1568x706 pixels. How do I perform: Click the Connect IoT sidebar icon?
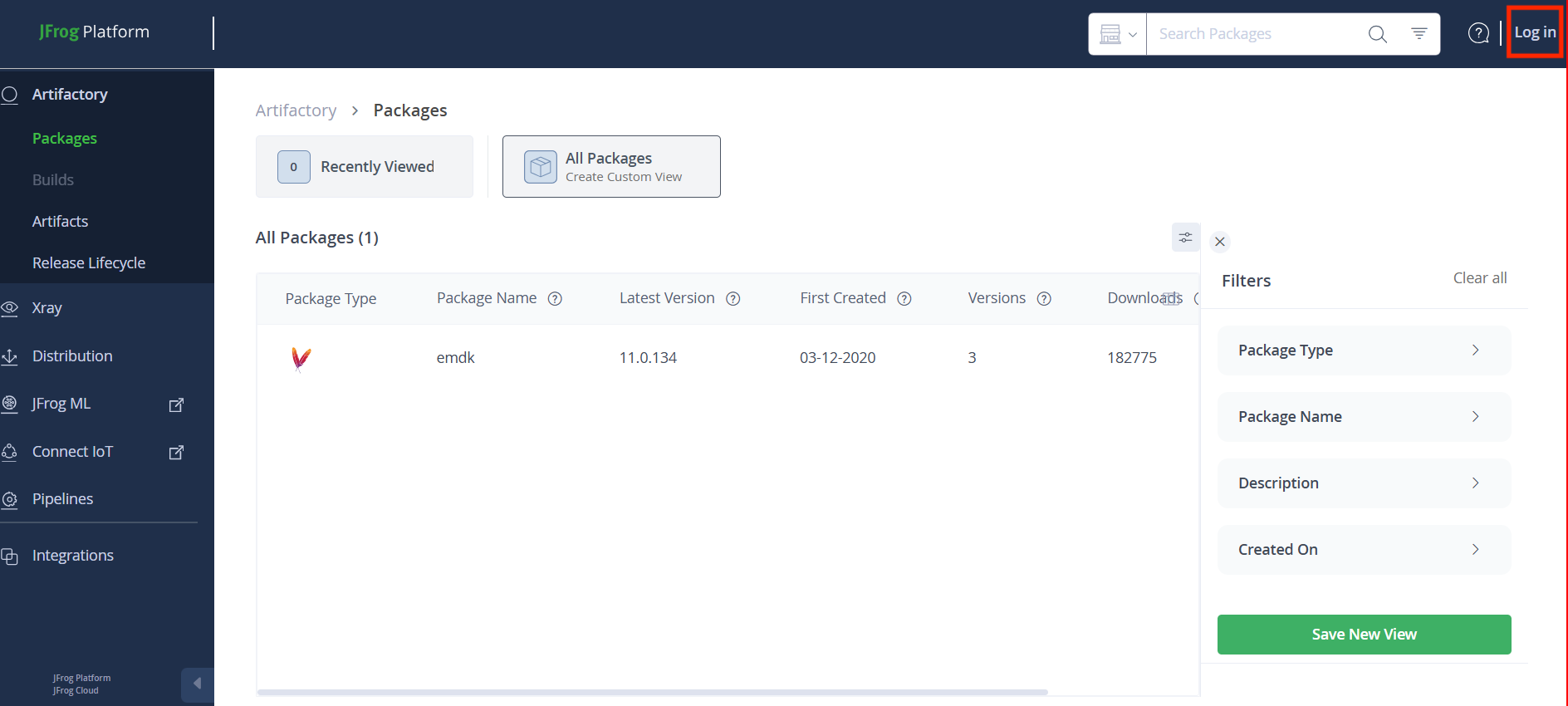9,452
